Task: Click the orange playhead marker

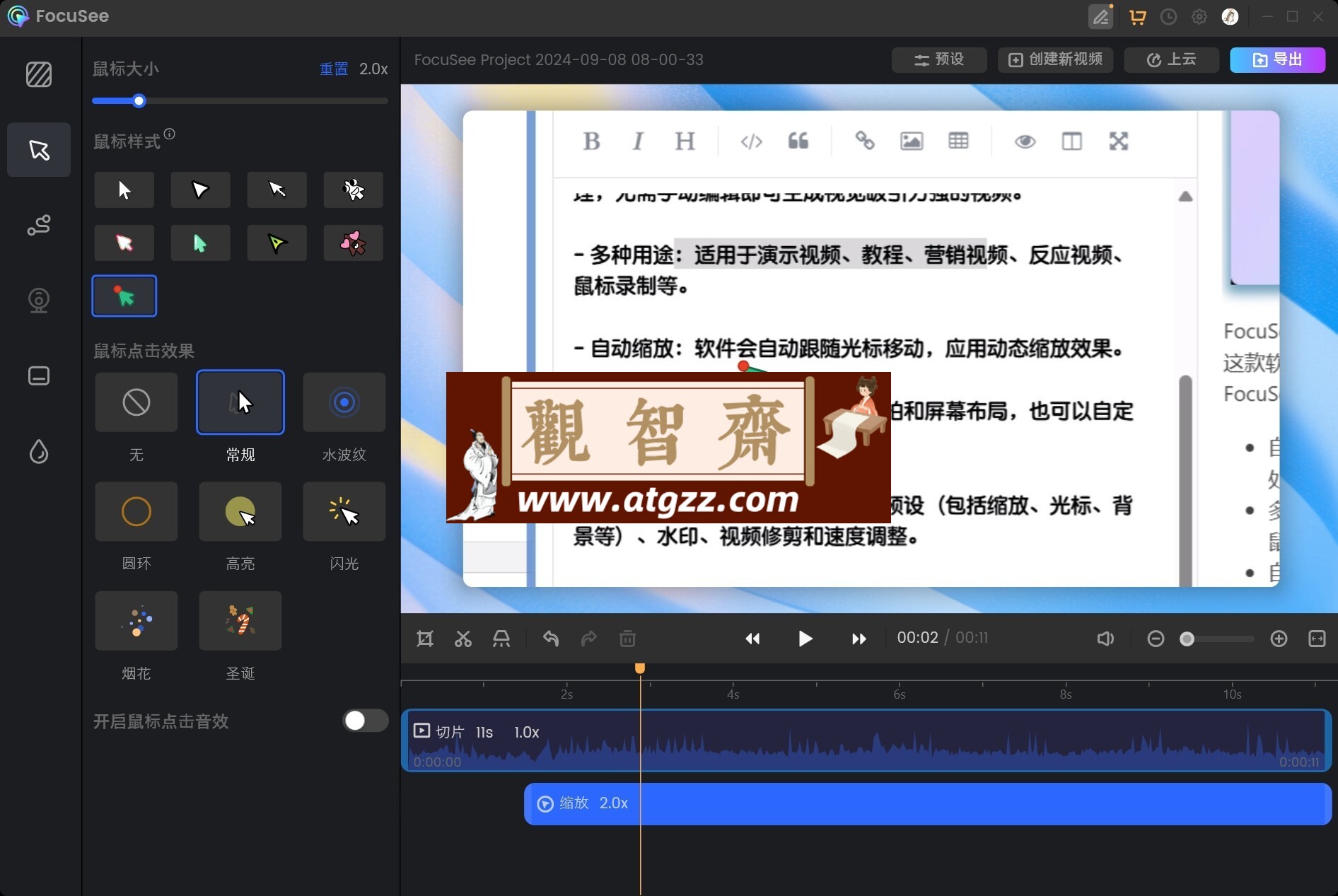Action: [640, 668]
